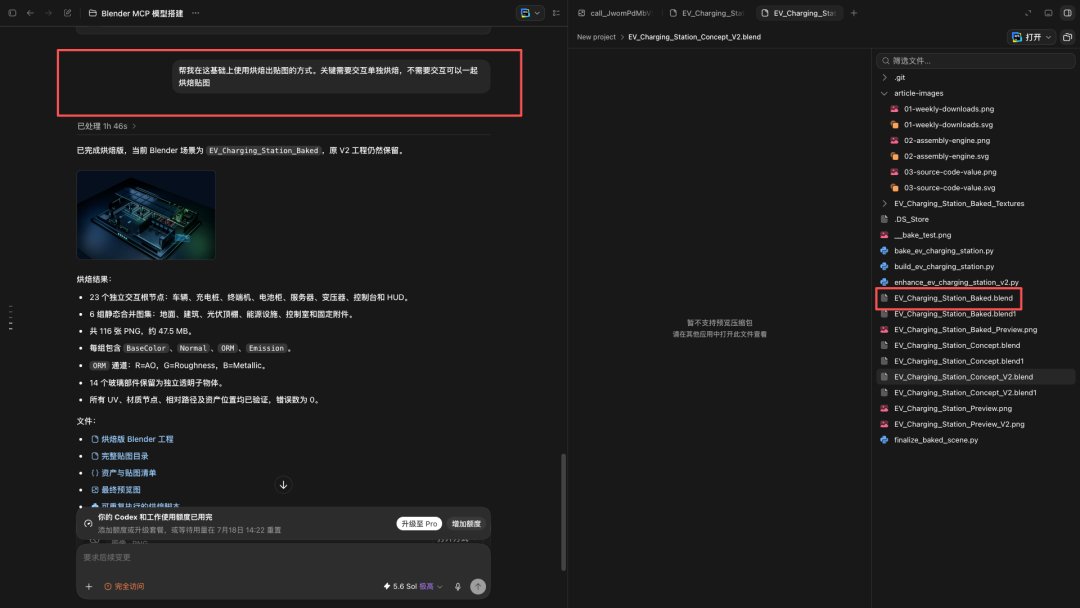This screenshot has width=1080, height=608.
Task: Expand the .git folder
Action: [x=884, y=78]
